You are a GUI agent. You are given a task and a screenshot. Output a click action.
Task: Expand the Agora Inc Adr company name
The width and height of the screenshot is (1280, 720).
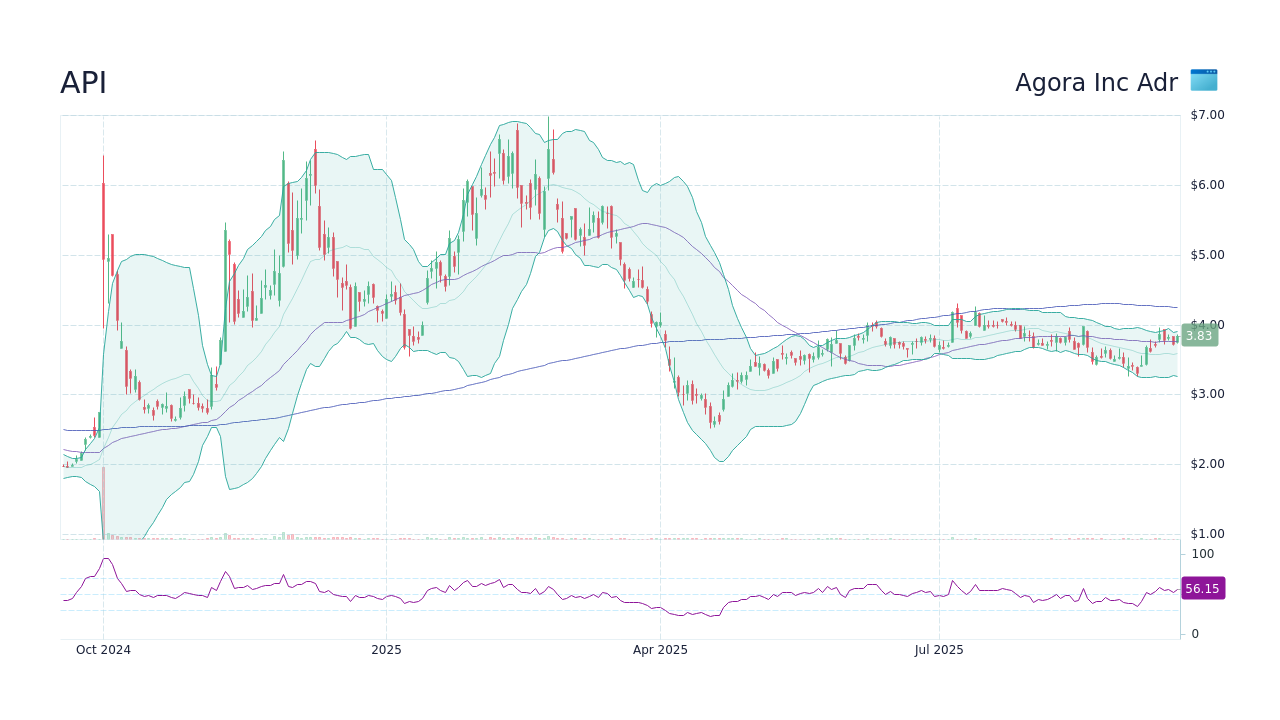pos(1096,83)
